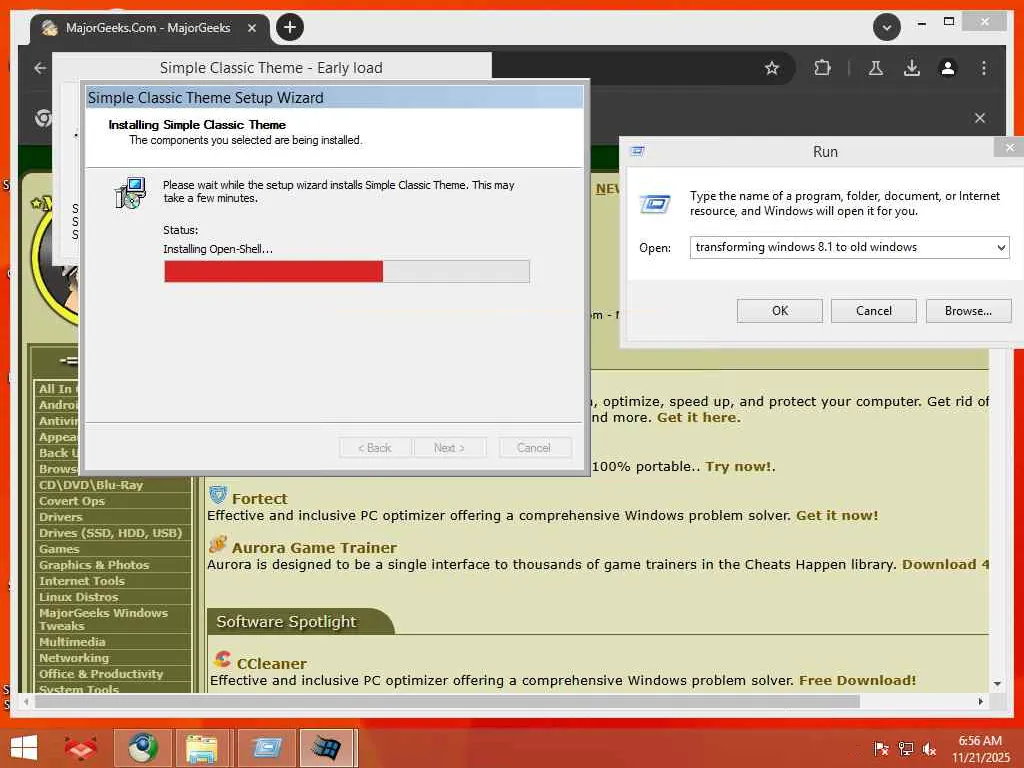
Task: Click the Run dialog title bar icon
Action: tap(637, 151)
